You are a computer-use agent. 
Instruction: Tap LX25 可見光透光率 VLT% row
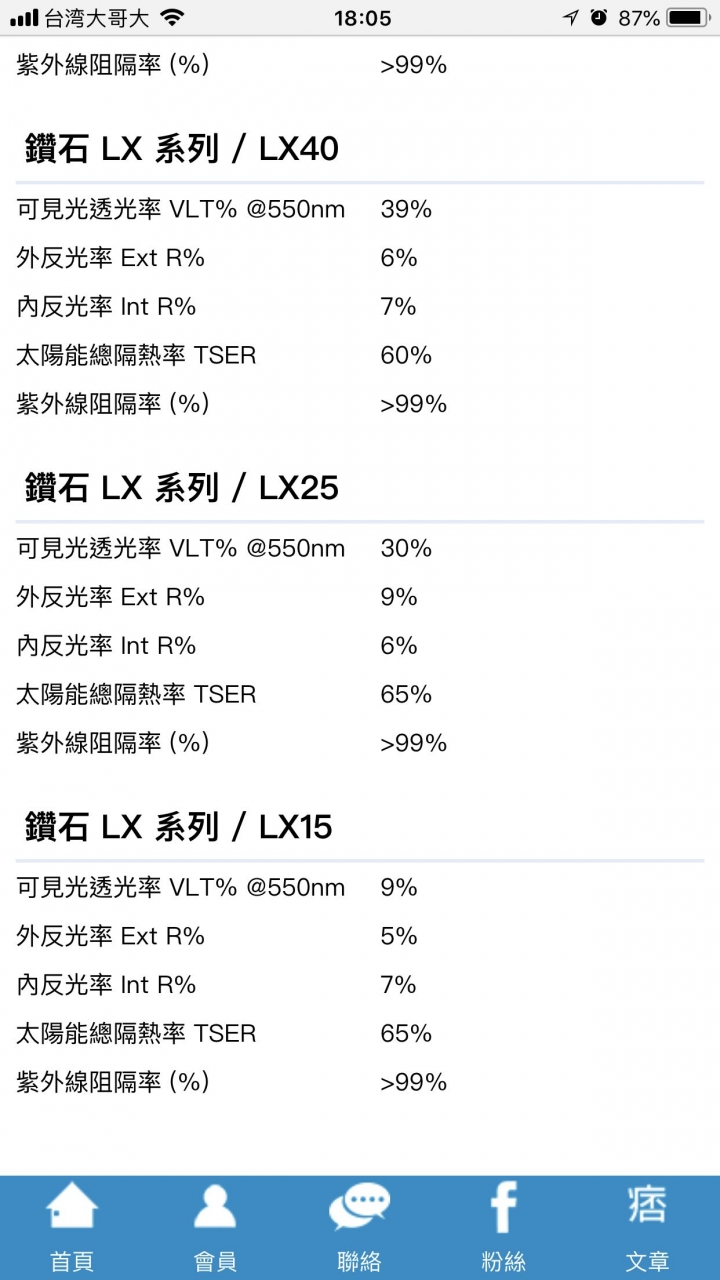(360, 548)
